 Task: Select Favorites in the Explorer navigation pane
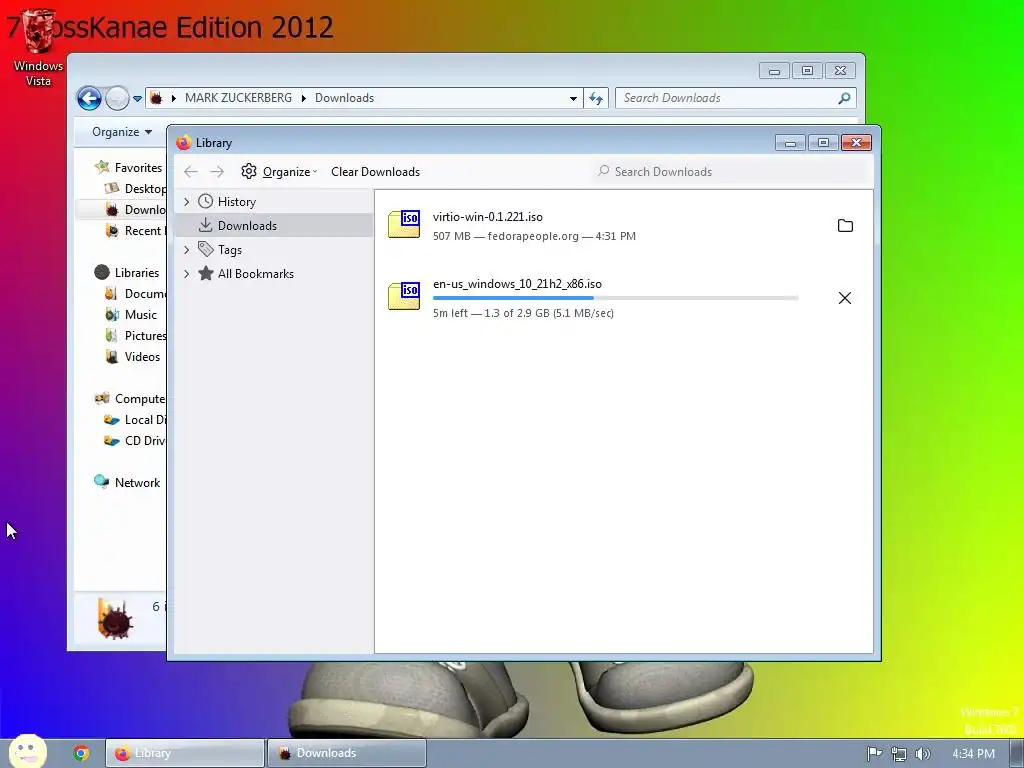click(138, 168)
